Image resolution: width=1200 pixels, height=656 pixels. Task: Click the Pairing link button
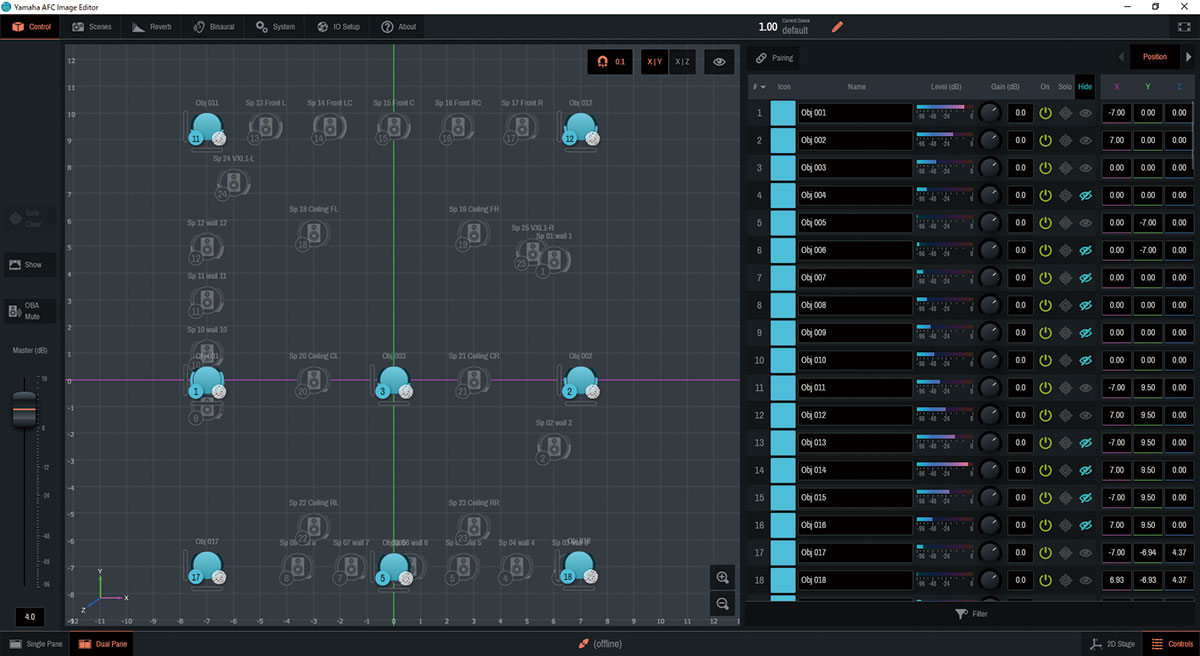pyautogui.click(x=775, y=58)
